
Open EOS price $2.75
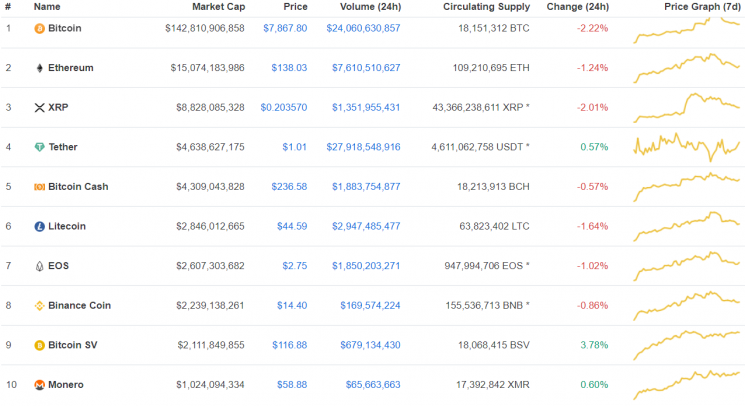click(295, 266)
